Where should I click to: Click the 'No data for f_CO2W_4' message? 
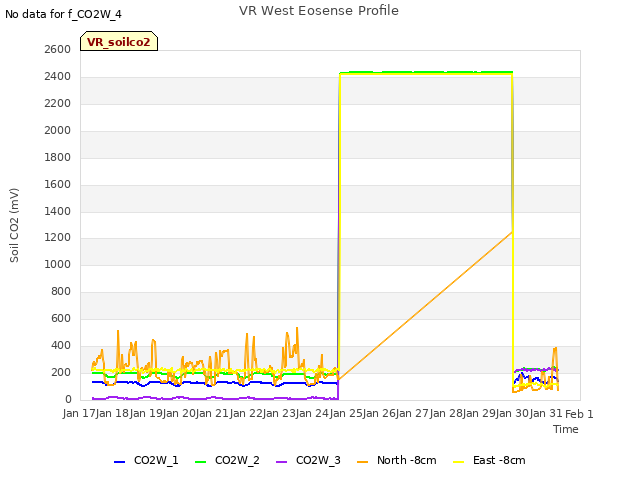63,14
